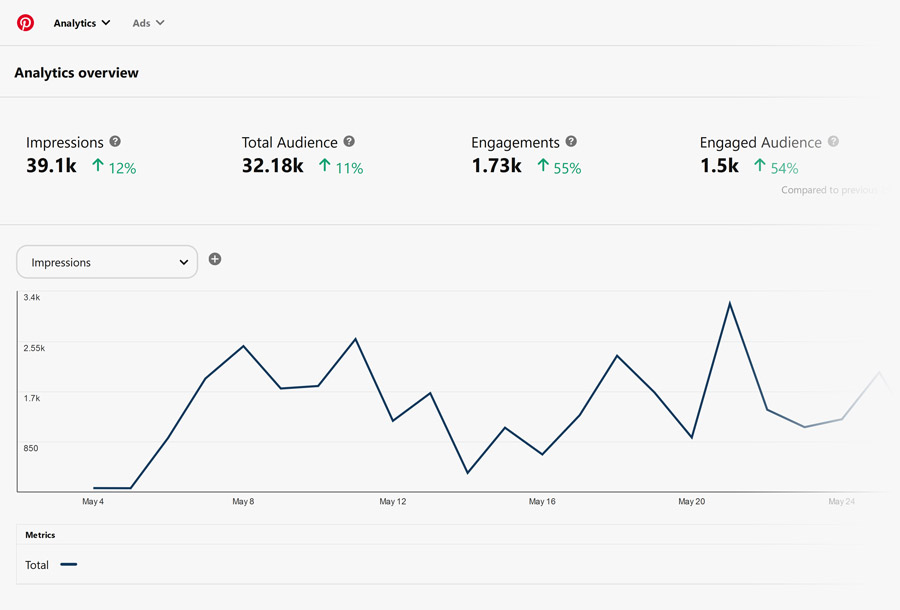Click the May 4 axis label
900x610 pixels.
click(93, 502)
